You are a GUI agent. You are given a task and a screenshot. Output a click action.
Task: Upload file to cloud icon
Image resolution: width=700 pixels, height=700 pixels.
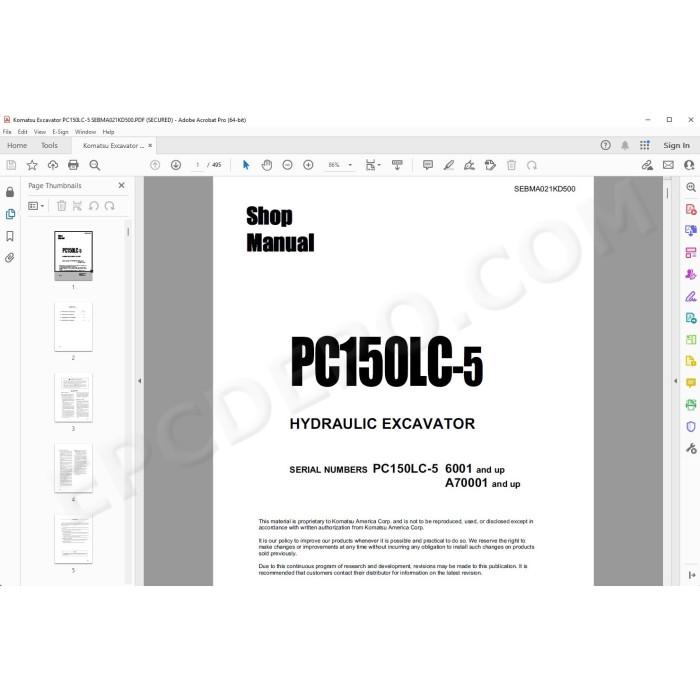[53, 165]
